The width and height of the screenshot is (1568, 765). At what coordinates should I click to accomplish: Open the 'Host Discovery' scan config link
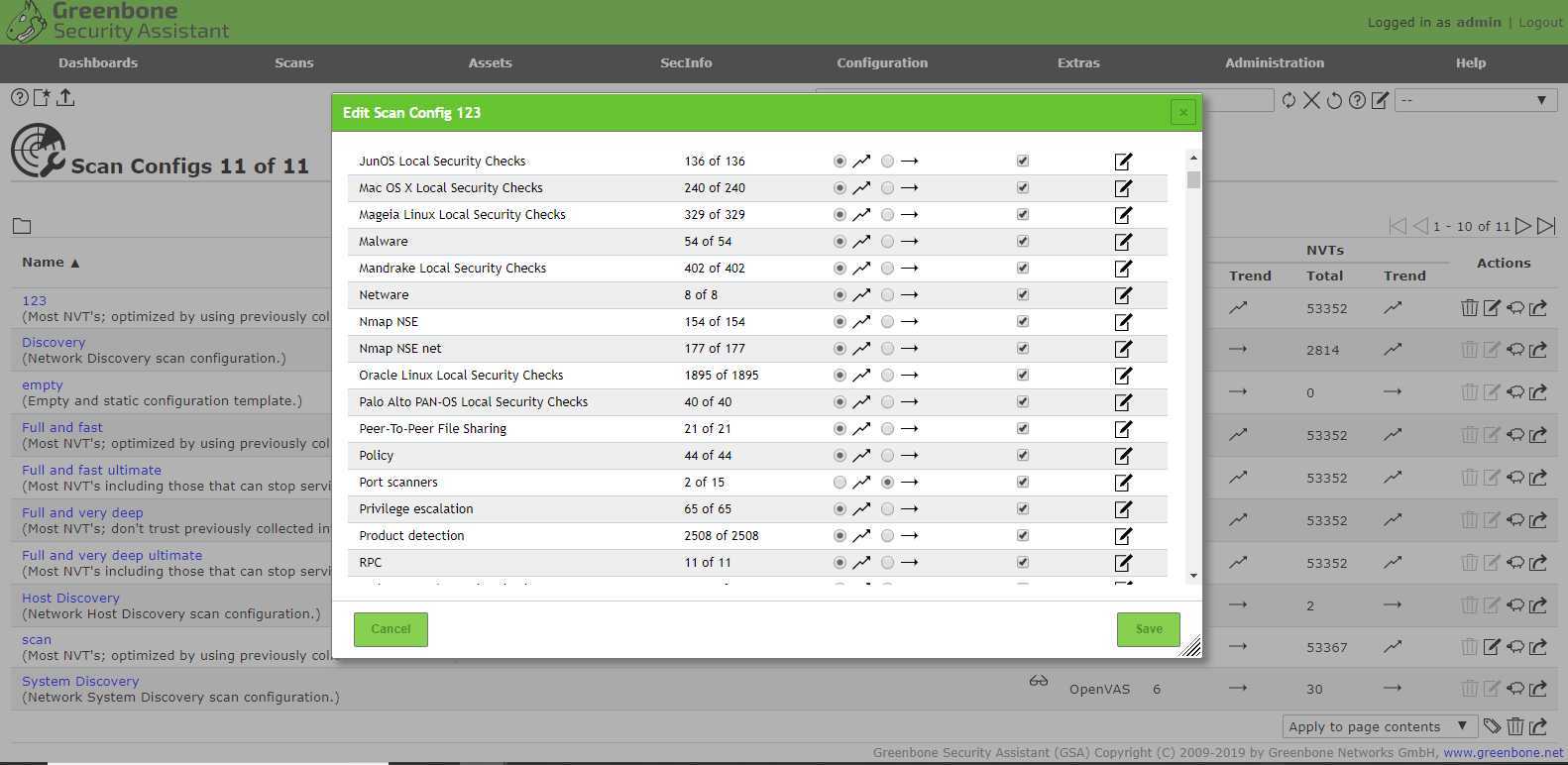70,598
